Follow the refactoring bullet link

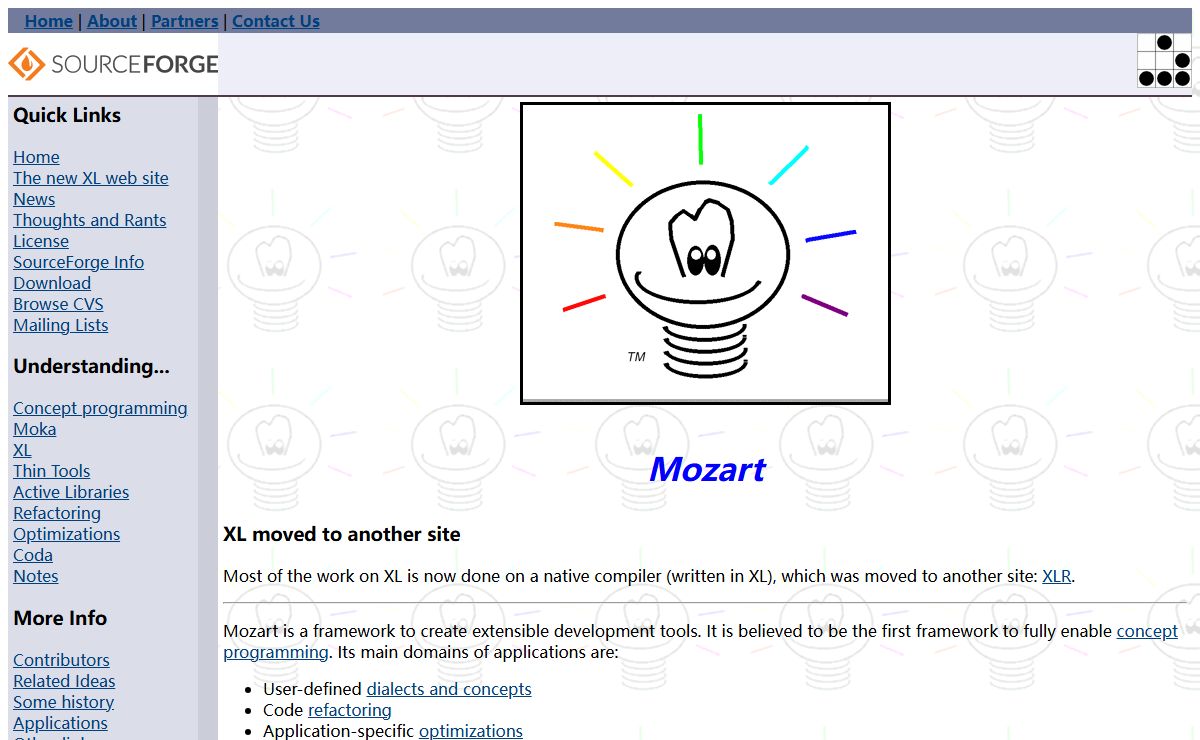(350, 710)
